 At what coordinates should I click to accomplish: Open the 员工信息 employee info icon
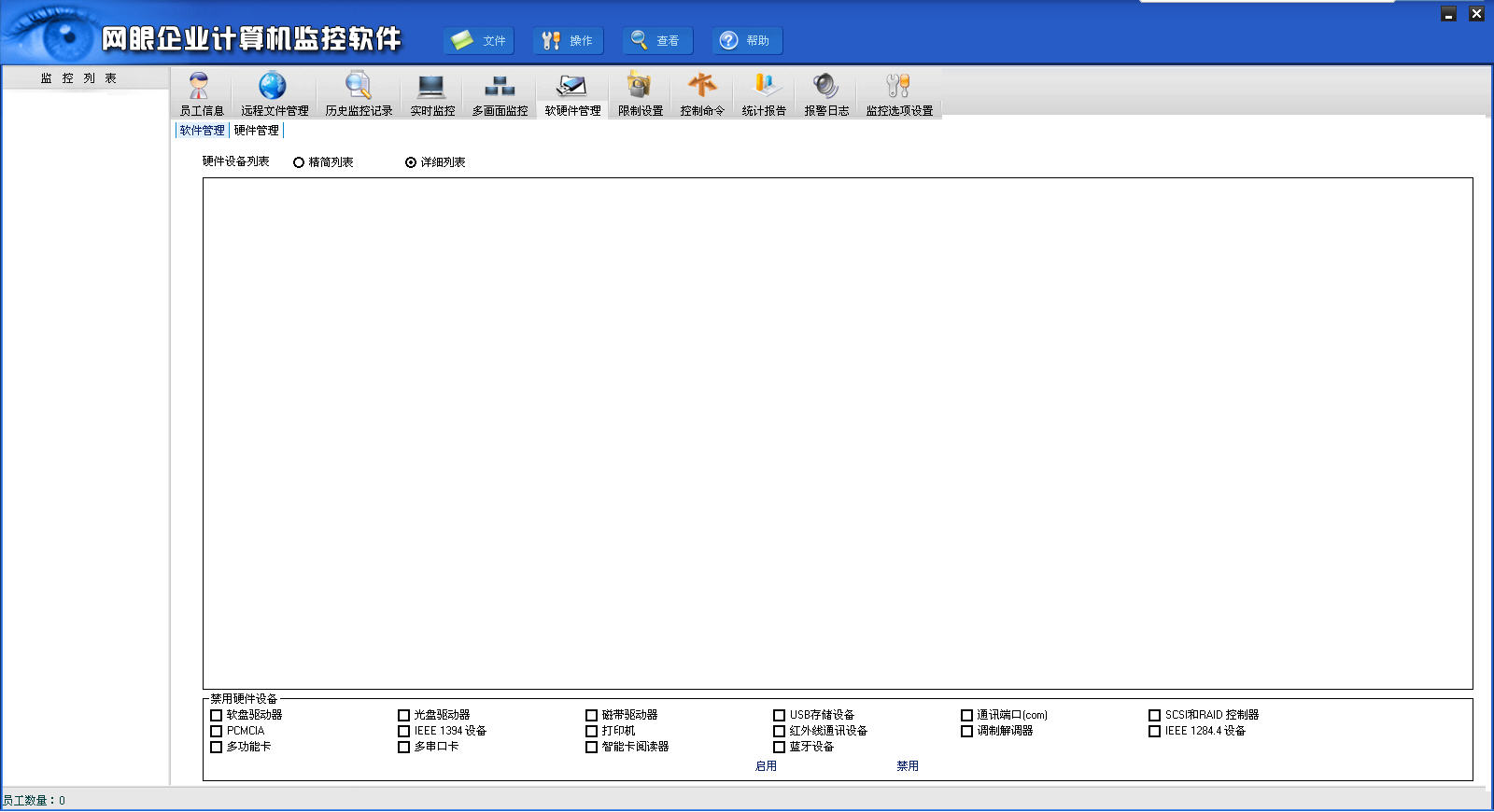[x=201, y=93]
